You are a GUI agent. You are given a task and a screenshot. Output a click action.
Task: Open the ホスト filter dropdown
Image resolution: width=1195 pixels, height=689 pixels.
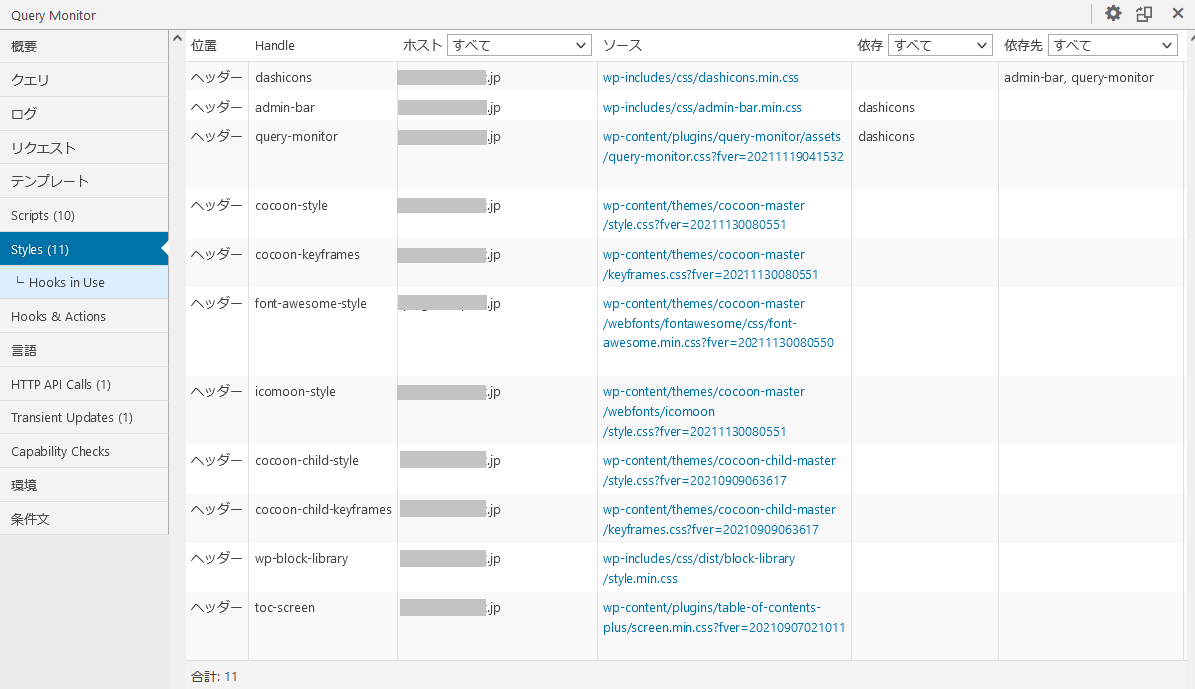(520, 45)
